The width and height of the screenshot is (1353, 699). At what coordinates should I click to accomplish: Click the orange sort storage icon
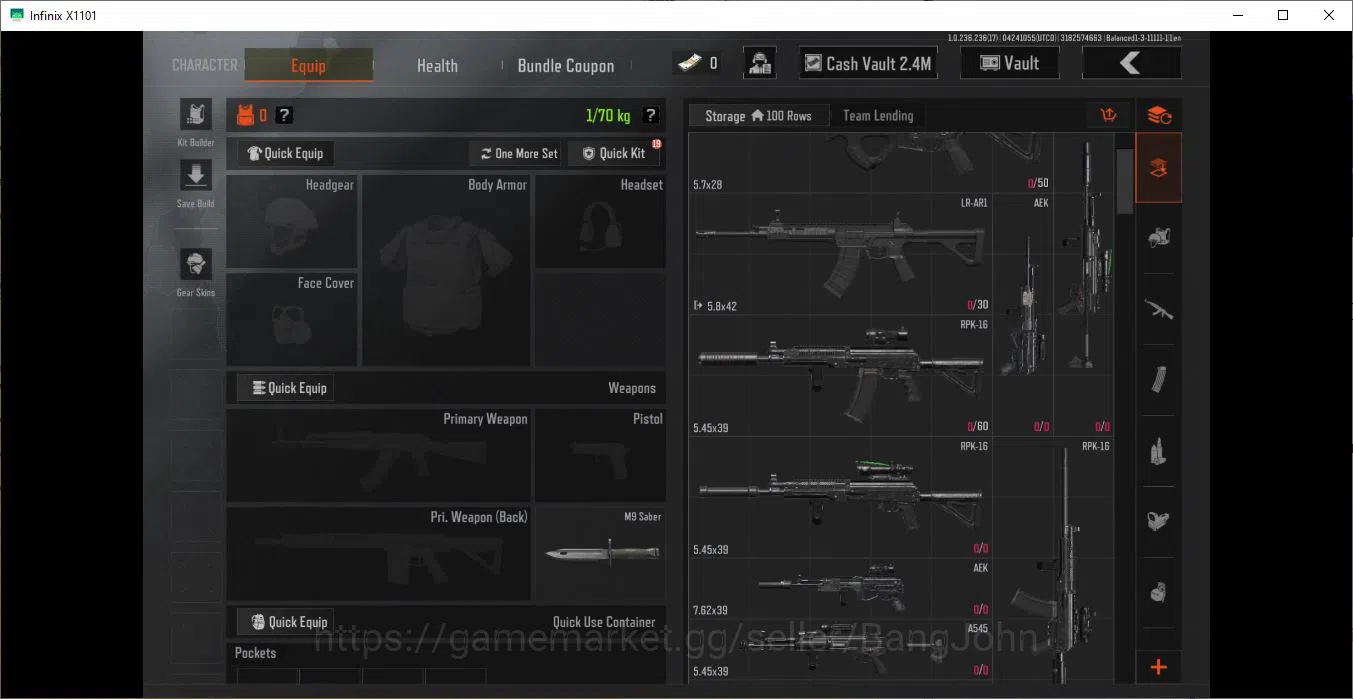coord(1108,115)
